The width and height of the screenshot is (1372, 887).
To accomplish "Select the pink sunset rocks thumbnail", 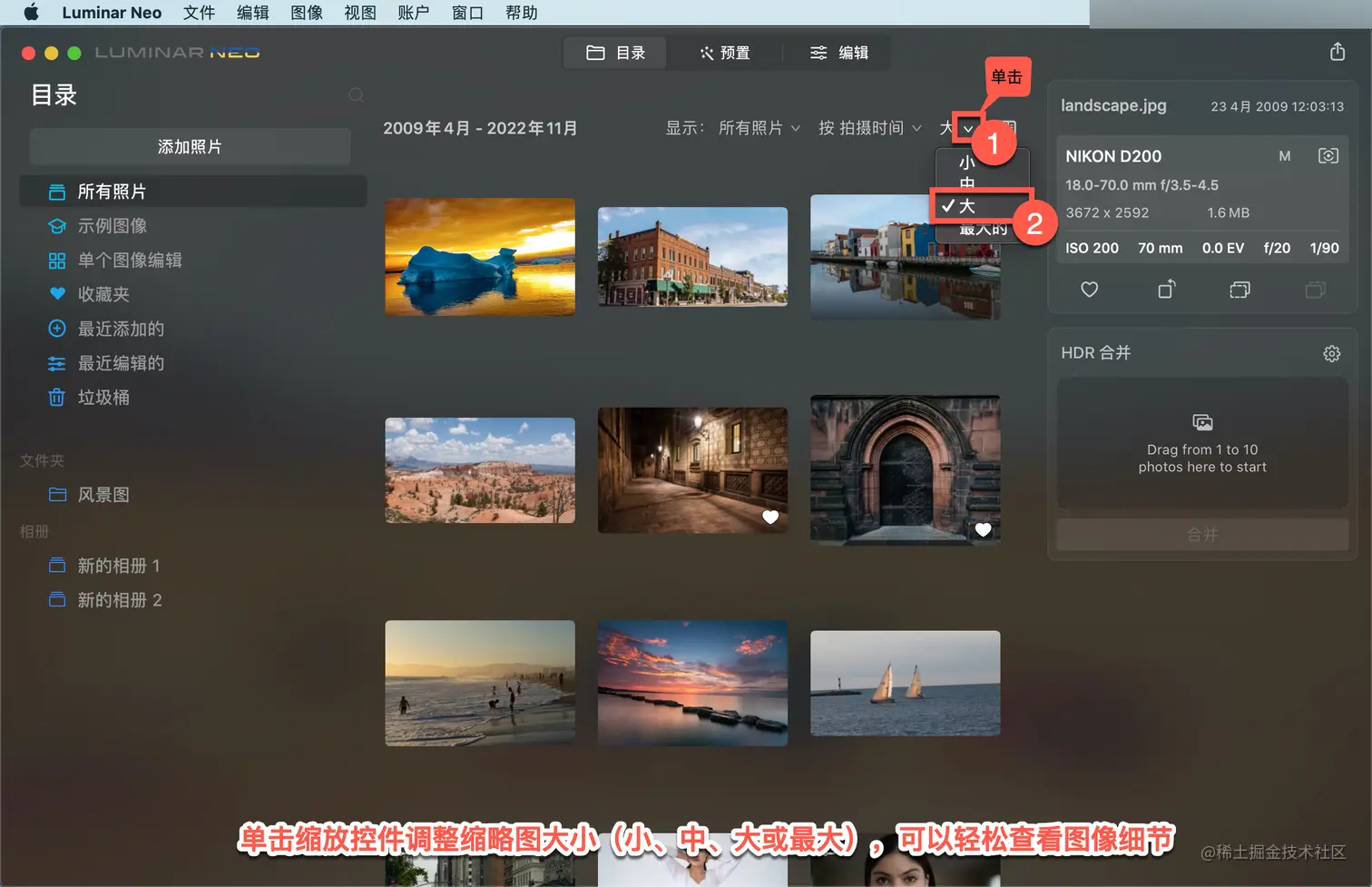I will pyautogui.click(x=692, y=683).
